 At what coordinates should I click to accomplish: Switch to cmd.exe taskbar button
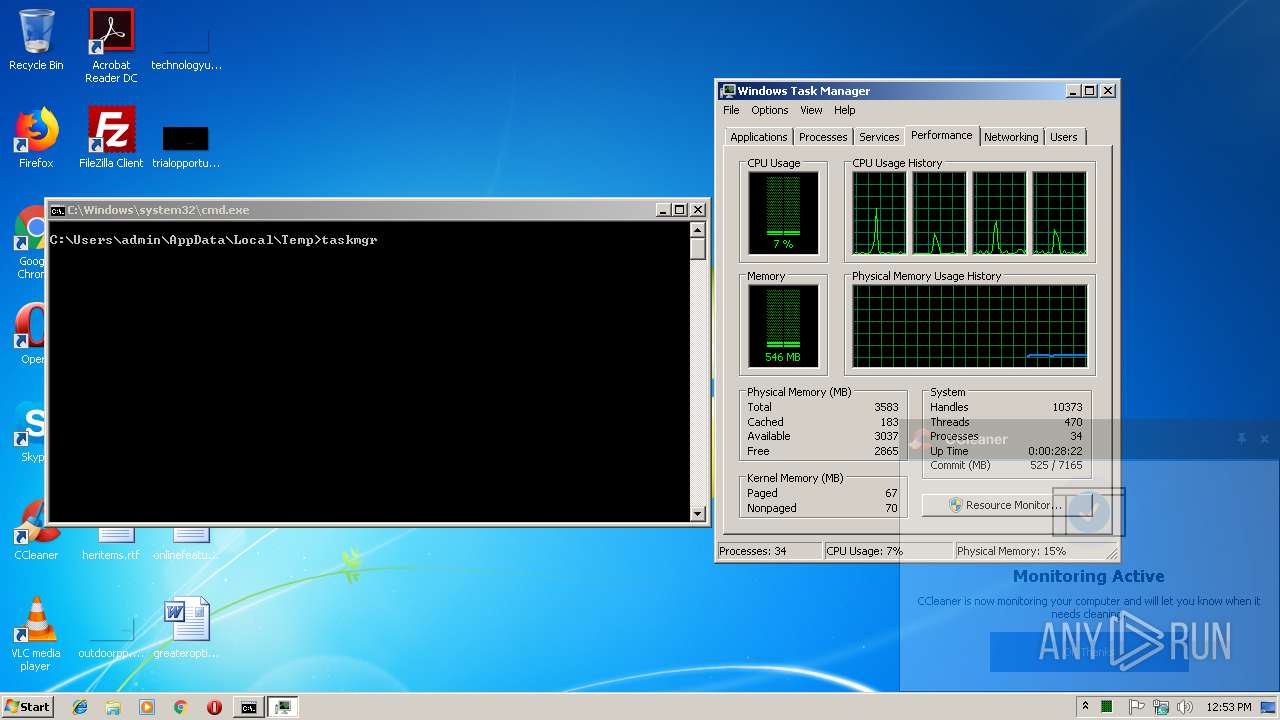248,707
